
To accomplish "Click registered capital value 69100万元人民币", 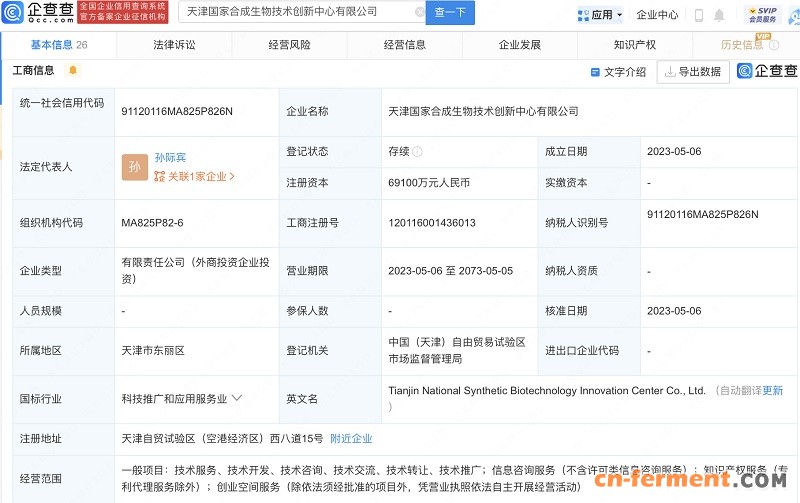I will (x=429, y=183).
